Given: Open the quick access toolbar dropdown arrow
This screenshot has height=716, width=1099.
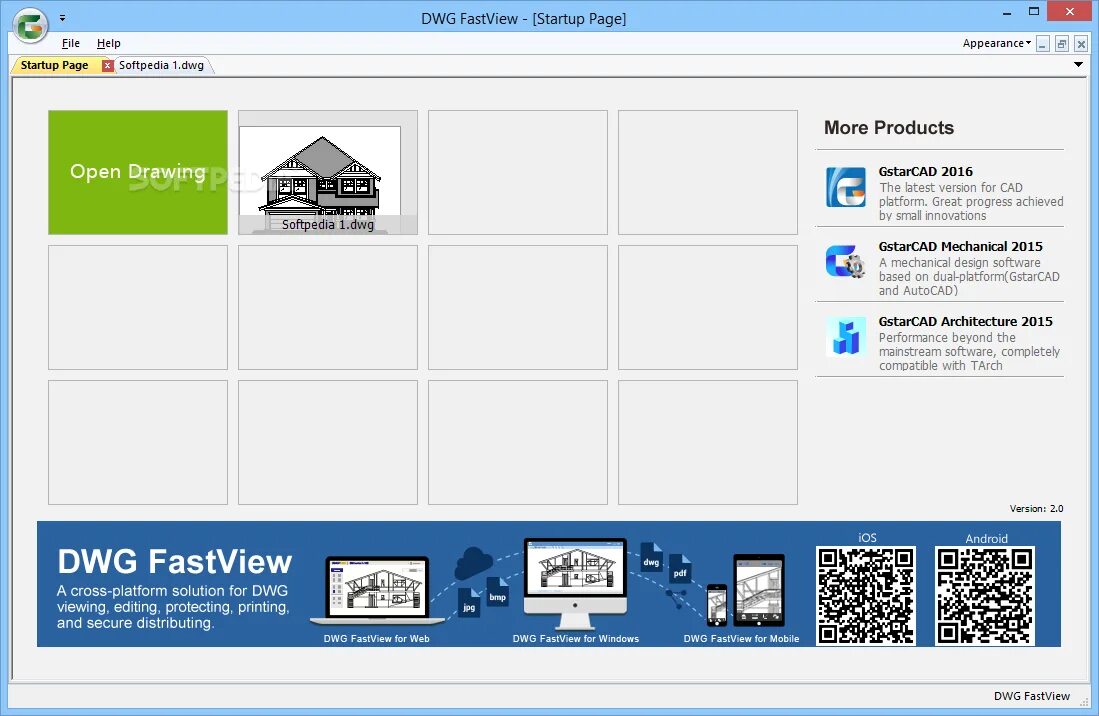Looking at the screenshot, I should pyautogui.click(x=62, y=18).
